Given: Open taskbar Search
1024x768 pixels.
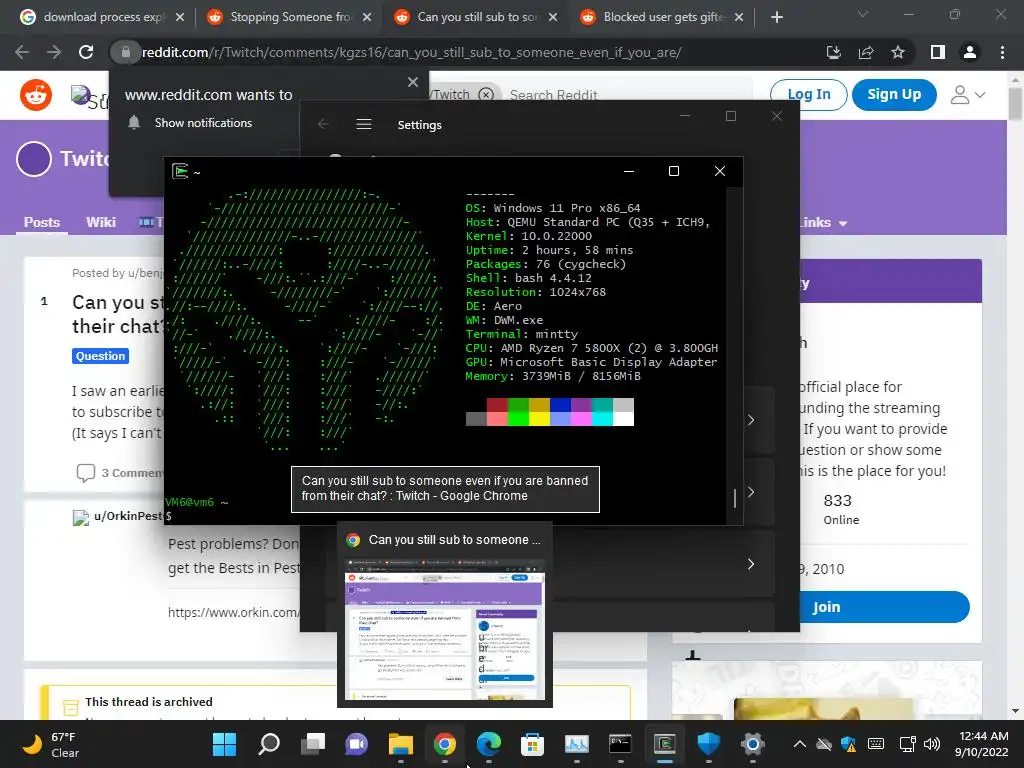Looking at the screenshot, I should tap(269, 744).
